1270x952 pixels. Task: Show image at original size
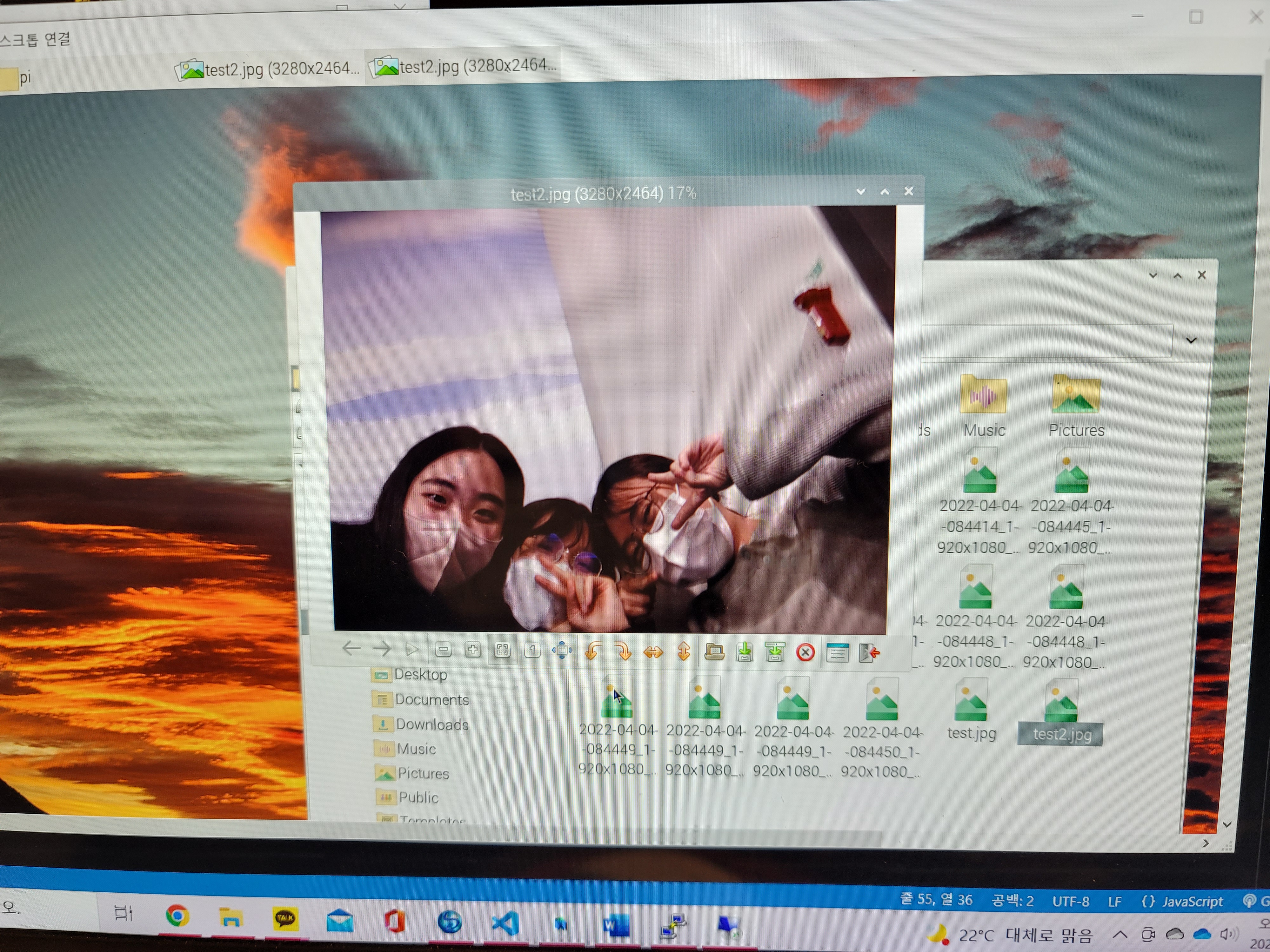532,650
